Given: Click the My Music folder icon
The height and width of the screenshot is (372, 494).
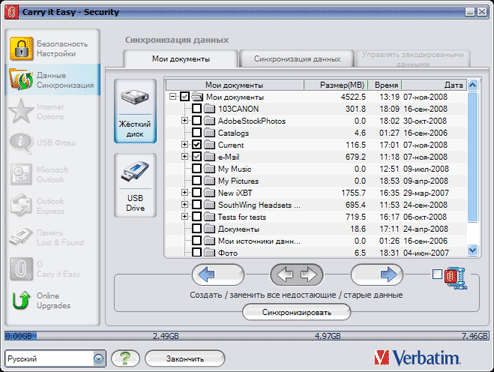Looking at the screenshot, I should pos(209,169).
